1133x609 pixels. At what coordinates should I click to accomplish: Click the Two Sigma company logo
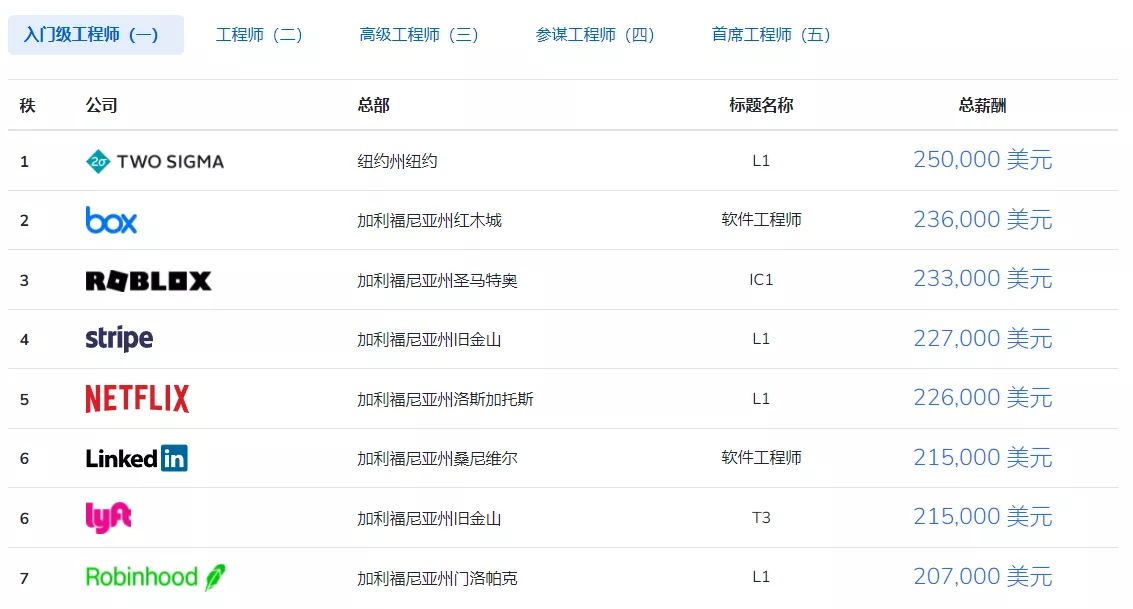tap(155, 161)
